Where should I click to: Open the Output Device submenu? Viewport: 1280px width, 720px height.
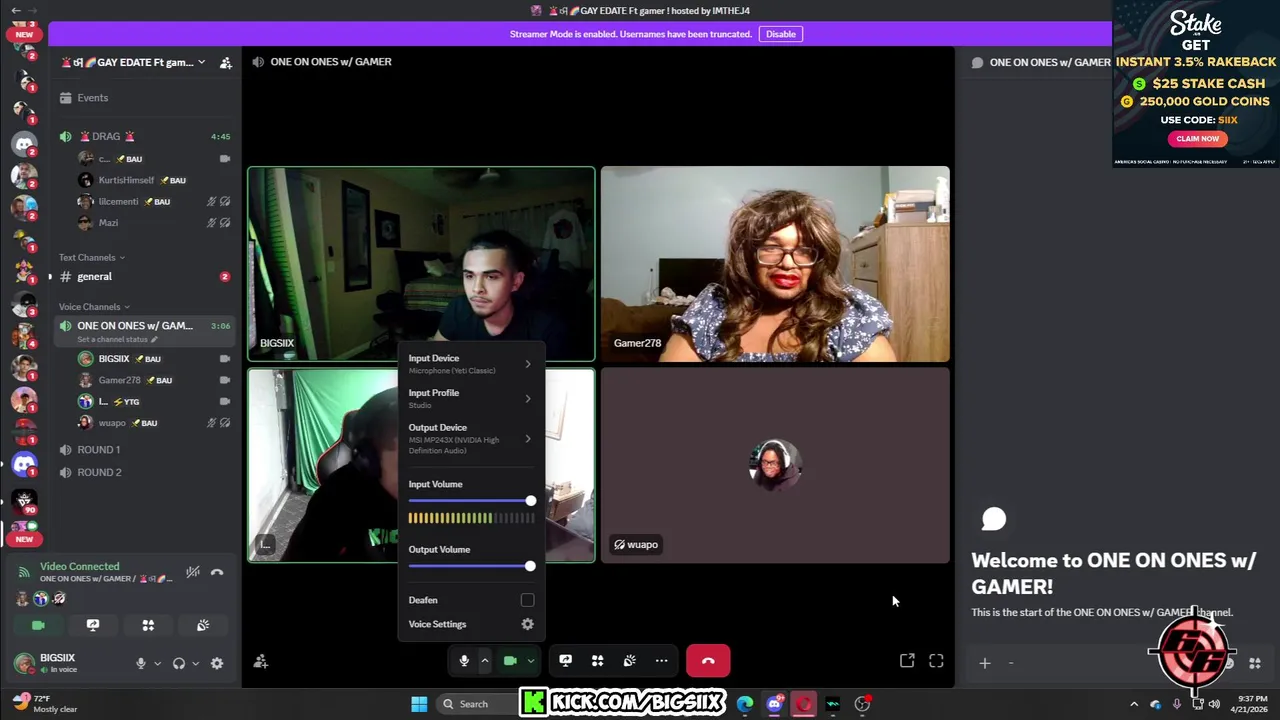point(471,438)
